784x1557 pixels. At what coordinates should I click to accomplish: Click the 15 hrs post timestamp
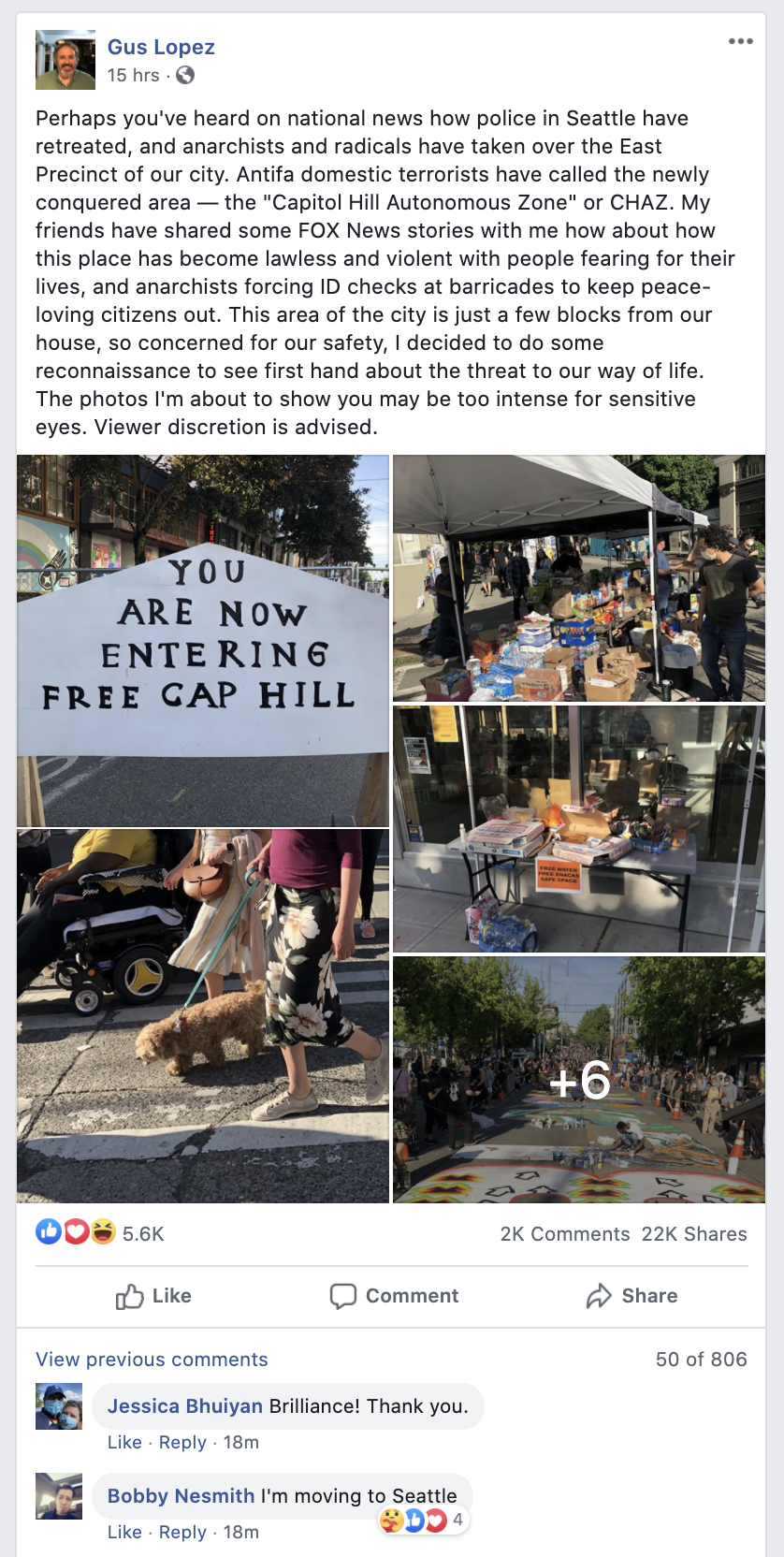click(134, 75)
